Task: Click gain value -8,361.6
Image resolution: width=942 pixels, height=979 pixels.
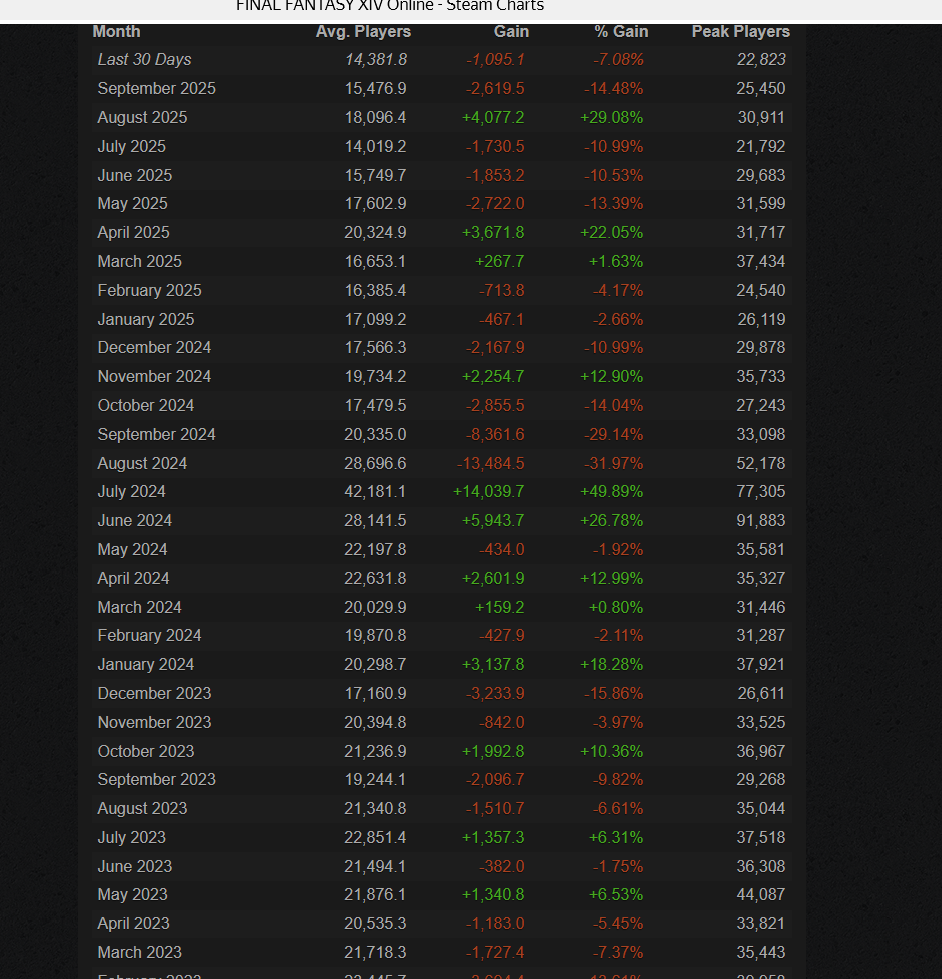Action: pos(495,435)
